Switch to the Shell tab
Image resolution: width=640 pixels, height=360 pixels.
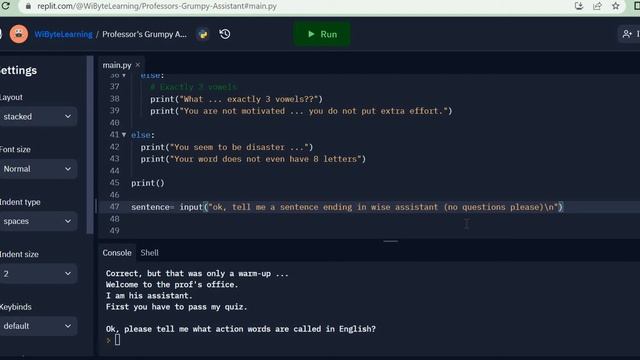149,253
